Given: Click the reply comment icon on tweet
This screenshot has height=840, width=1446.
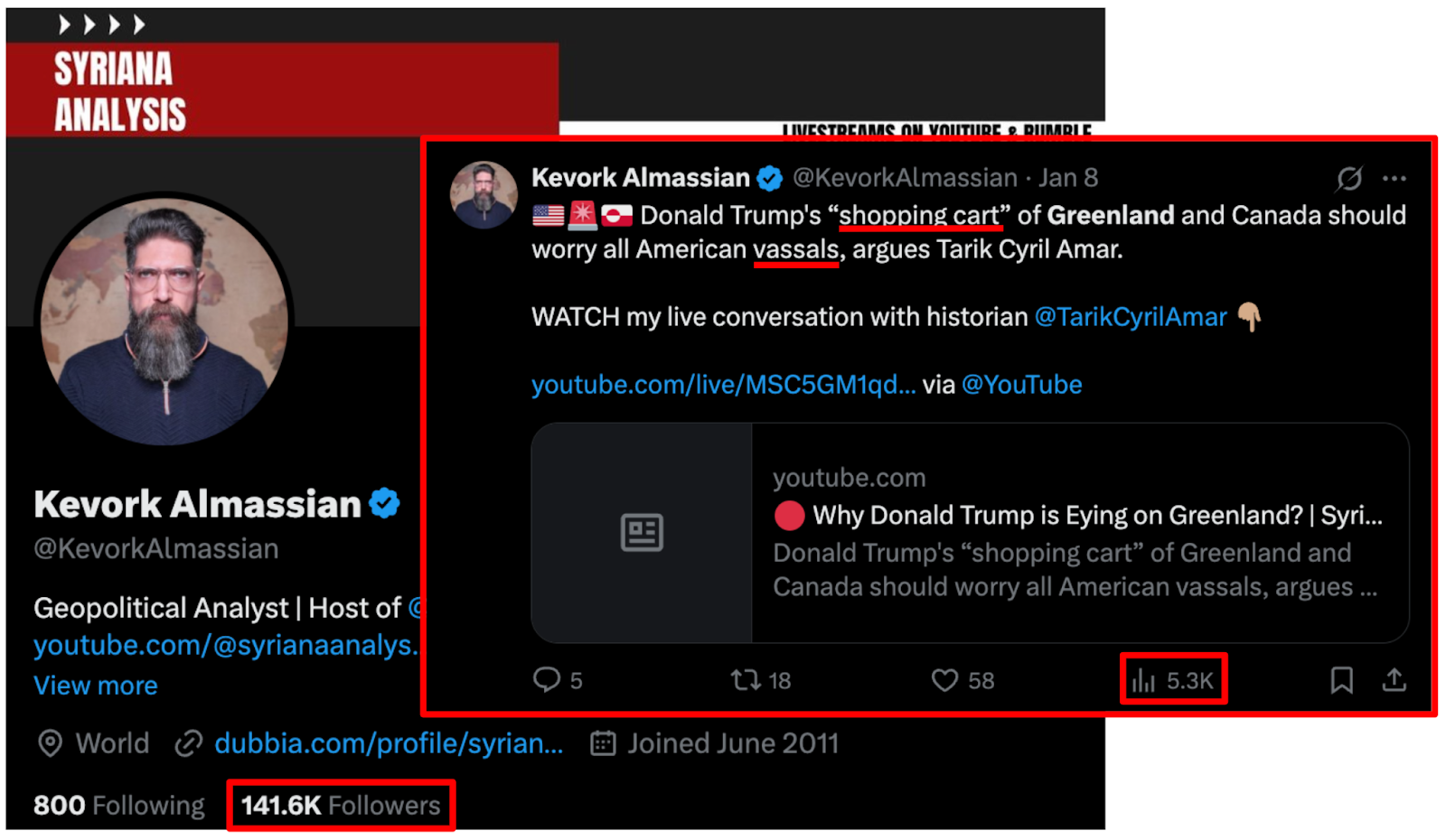Looking at the screenshot, I should (x=547, y=679).
